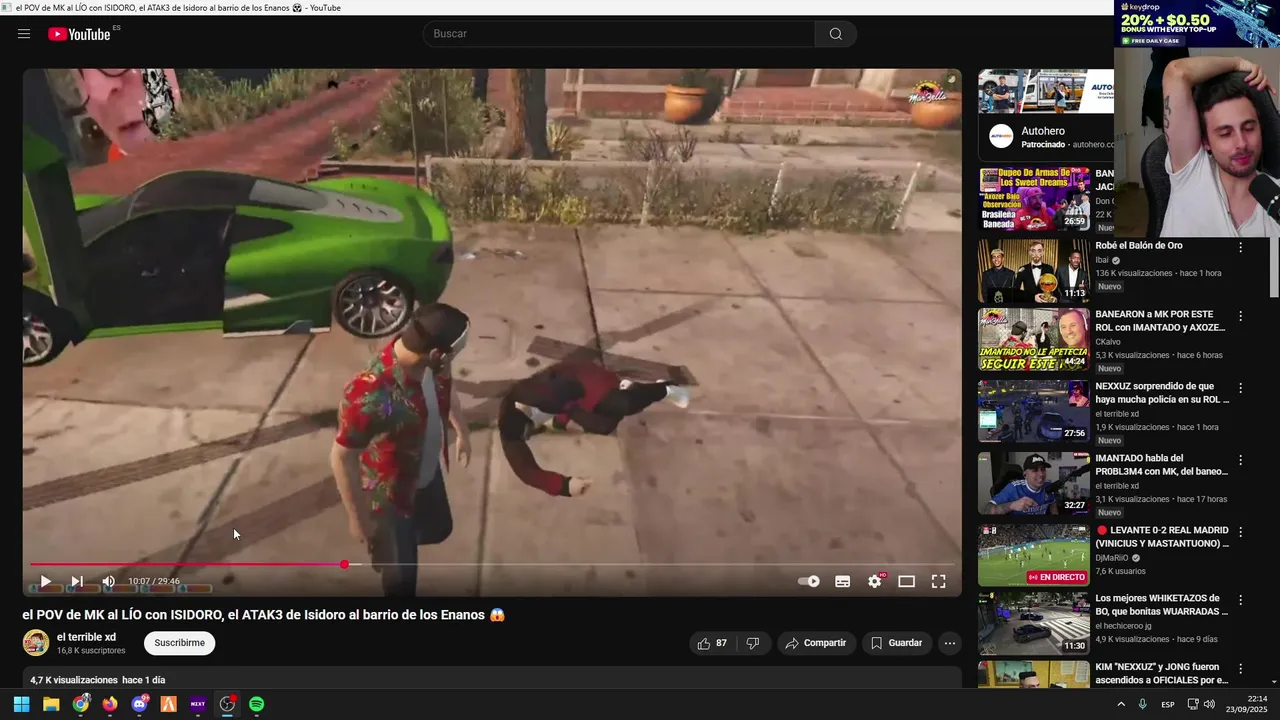This screenshot has height=720, width=1280.
Task: Subscribe with the Suscribirme button
Action: (x=180, y=643)
